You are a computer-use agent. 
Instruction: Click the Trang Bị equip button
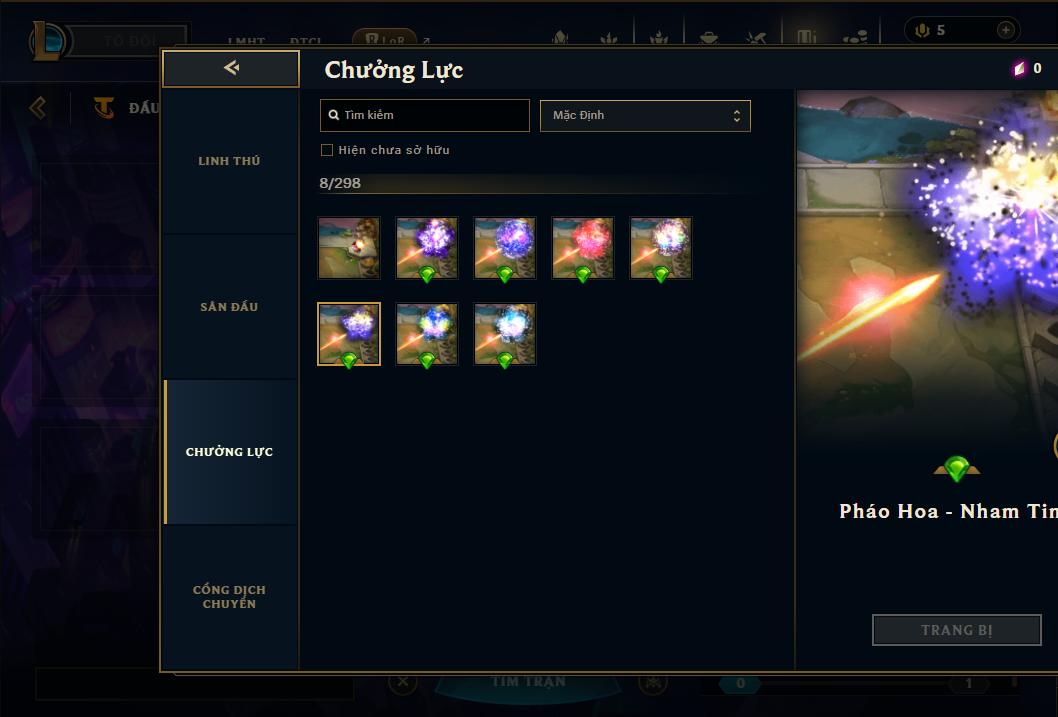pyautogui.click(x=957, y=630)
